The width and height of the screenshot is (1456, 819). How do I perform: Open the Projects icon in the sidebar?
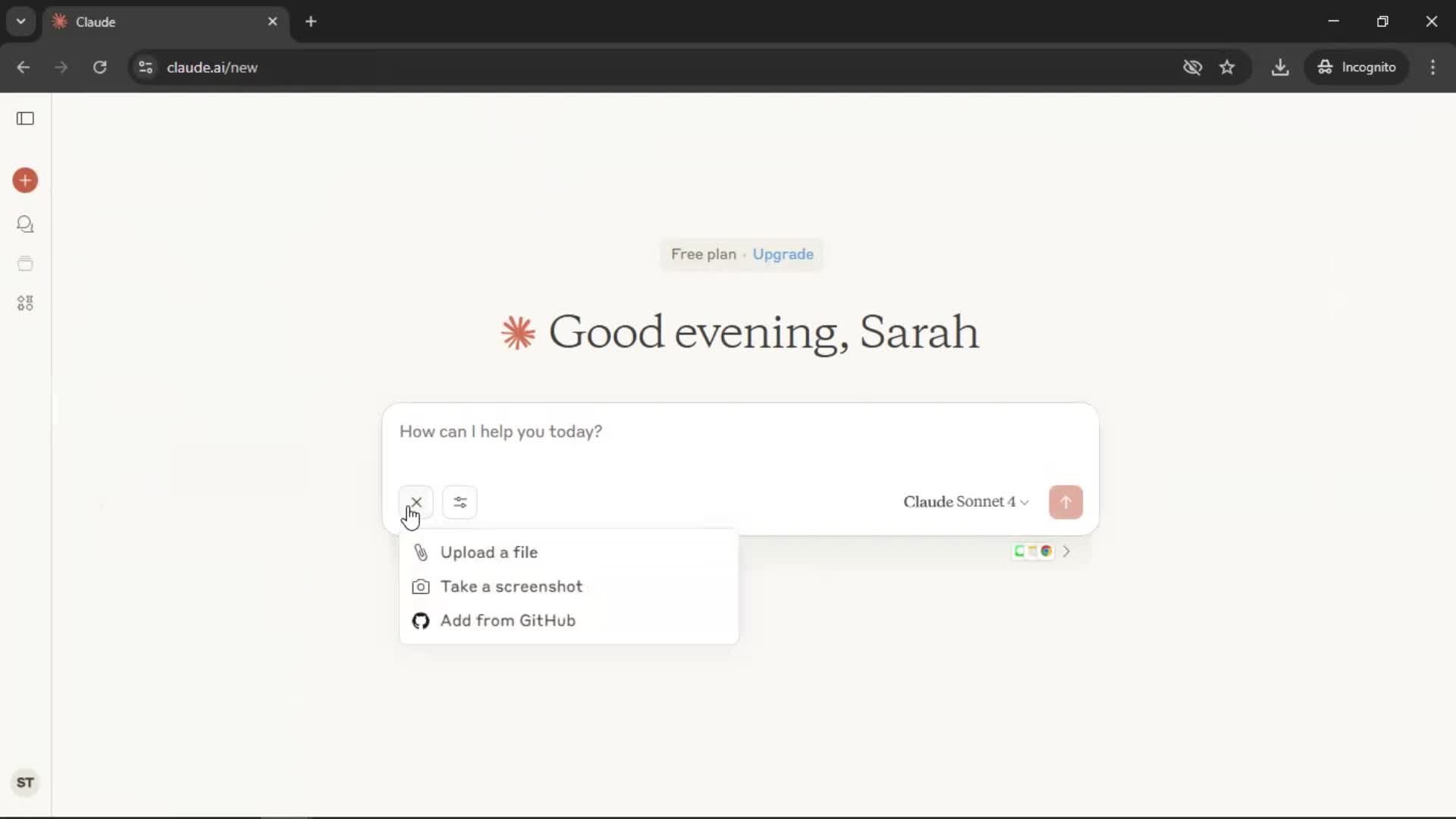[25, 264]
